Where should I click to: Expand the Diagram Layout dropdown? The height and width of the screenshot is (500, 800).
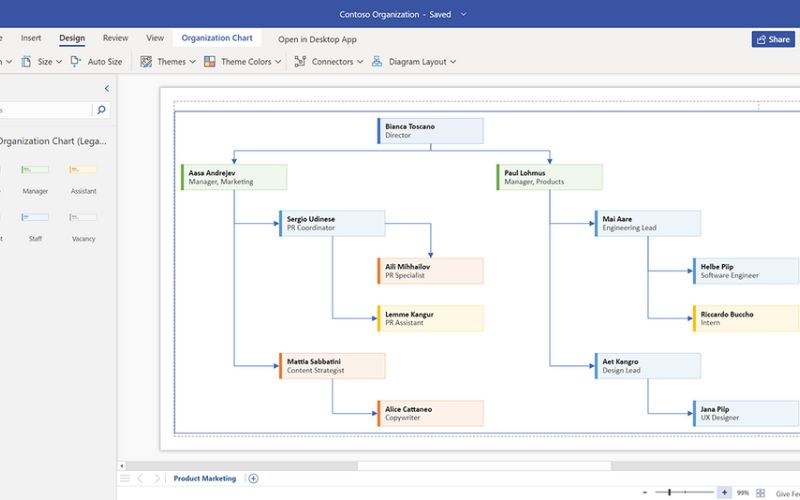[453, 62]
